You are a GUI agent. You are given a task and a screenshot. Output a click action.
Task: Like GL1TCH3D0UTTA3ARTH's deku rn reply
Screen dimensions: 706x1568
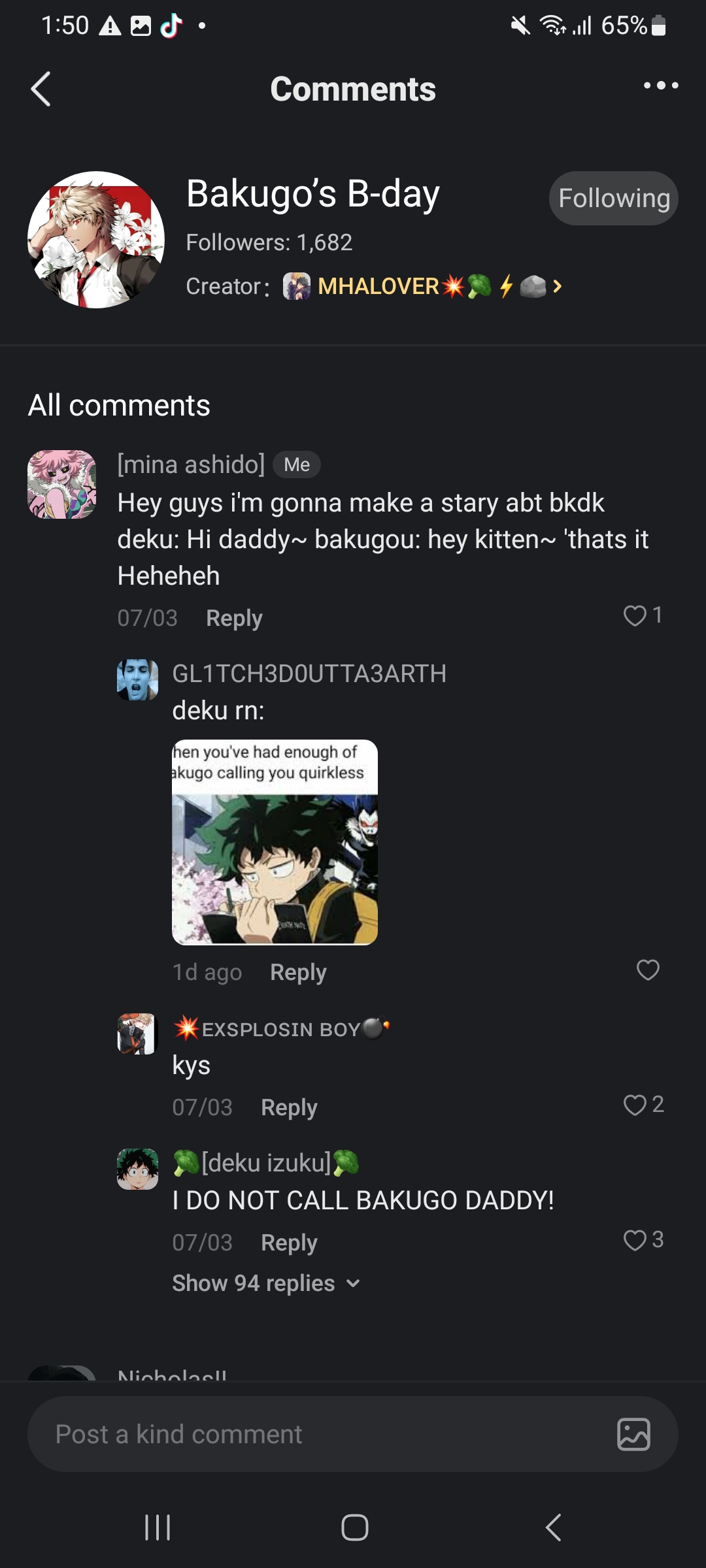pyautogui.click(x=648, y=970)
